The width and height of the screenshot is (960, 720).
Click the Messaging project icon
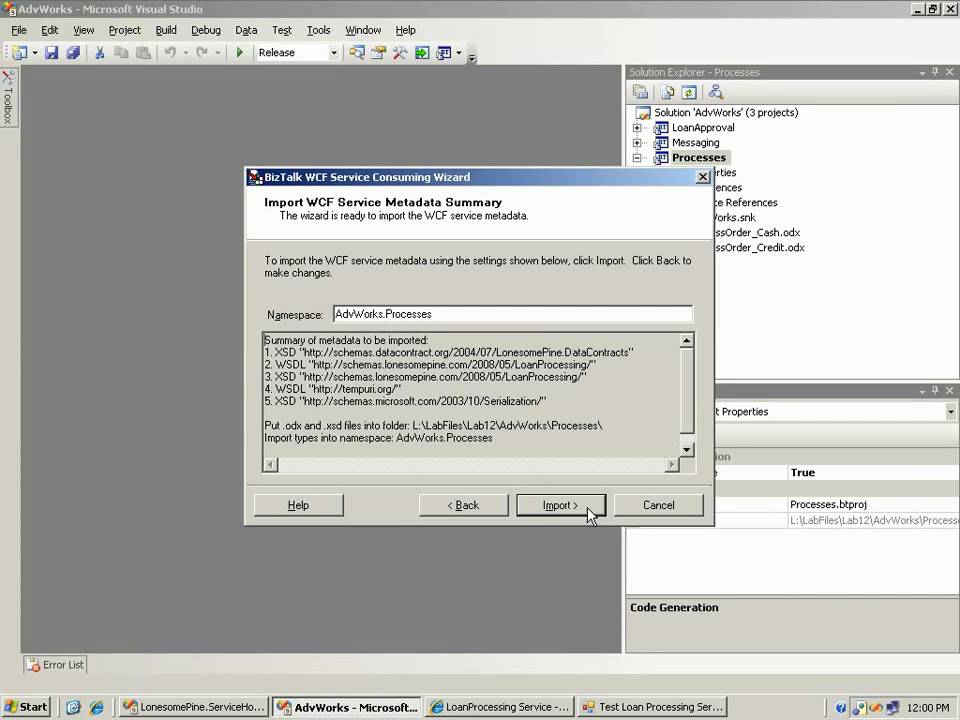661,143
